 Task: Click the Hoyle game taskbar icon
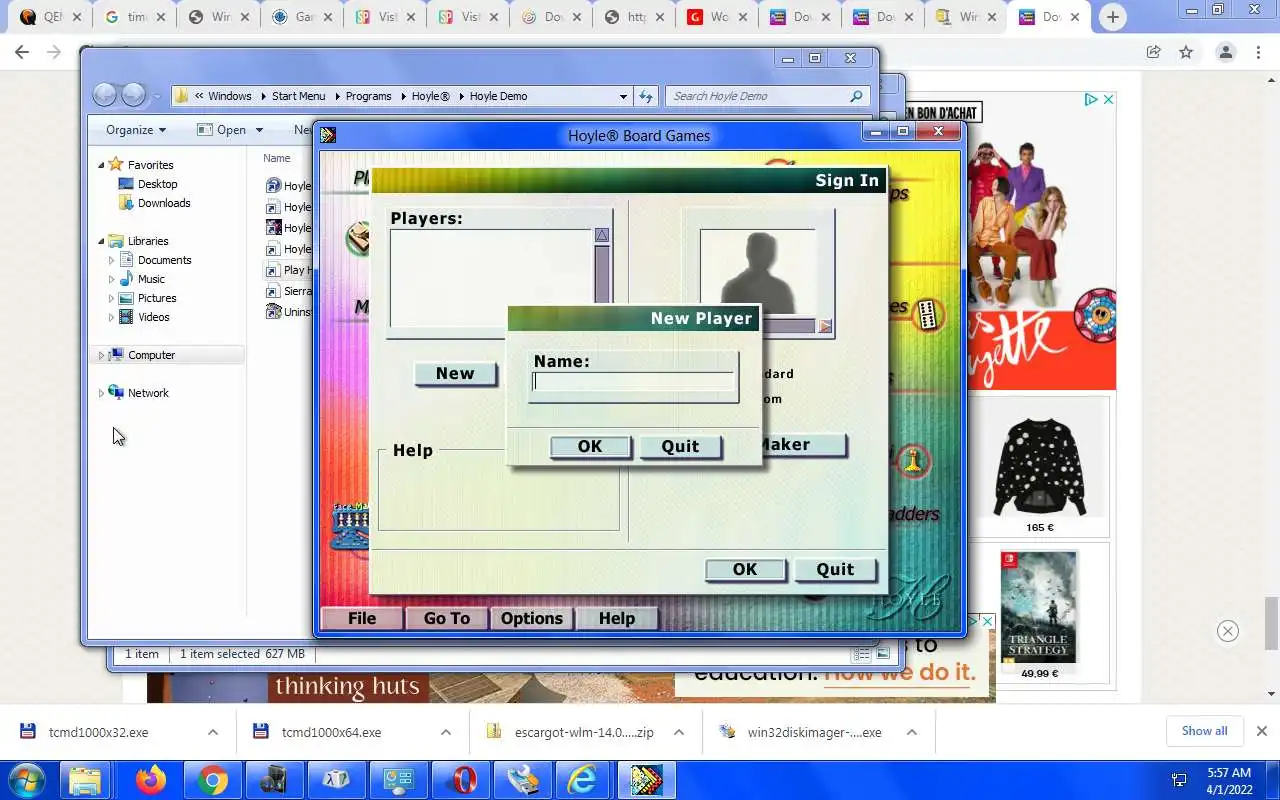(x=646, y=780)
